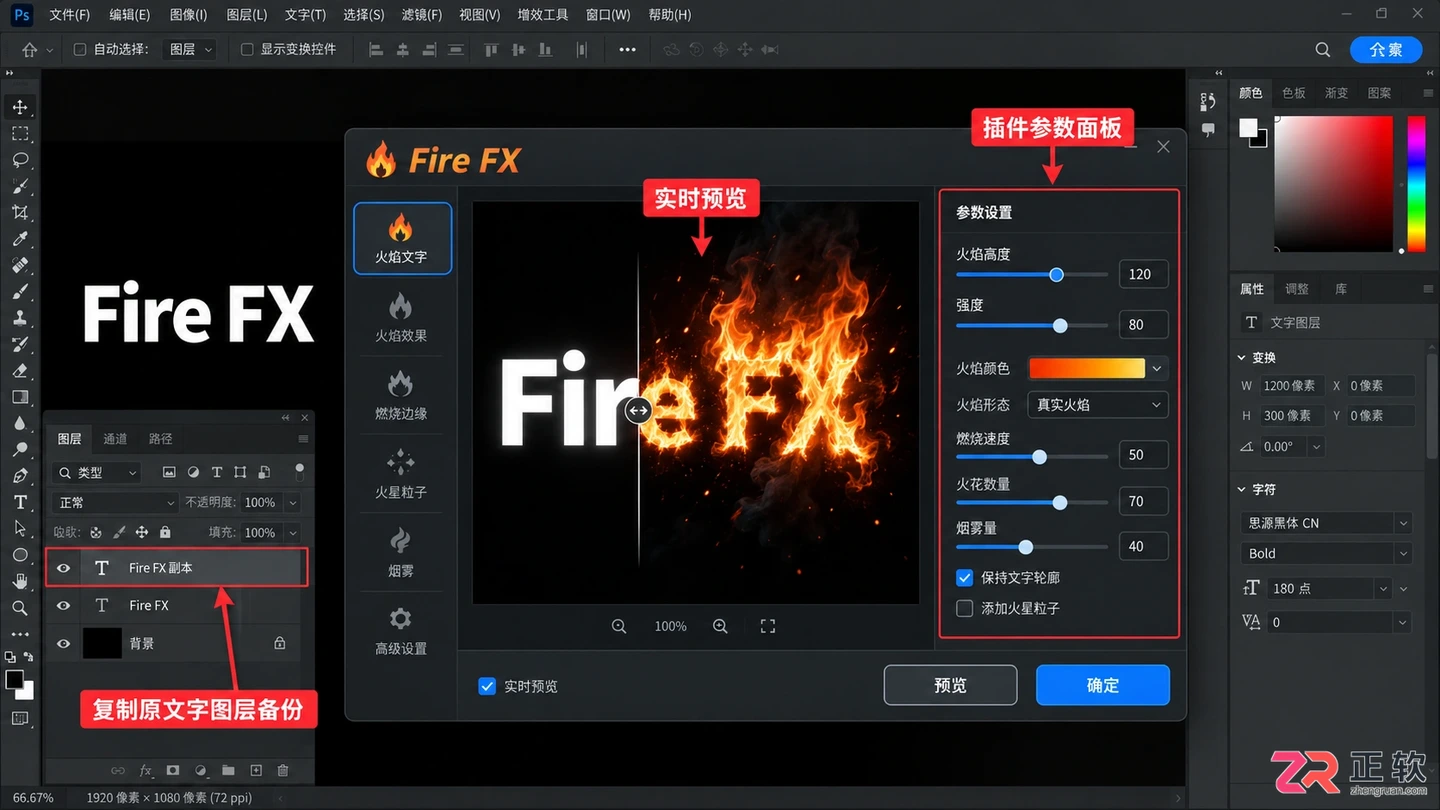Screen dimensions: 1440x810
Task: Hide the Fire FX 副本 layer
Action: [x=64, y=568]
